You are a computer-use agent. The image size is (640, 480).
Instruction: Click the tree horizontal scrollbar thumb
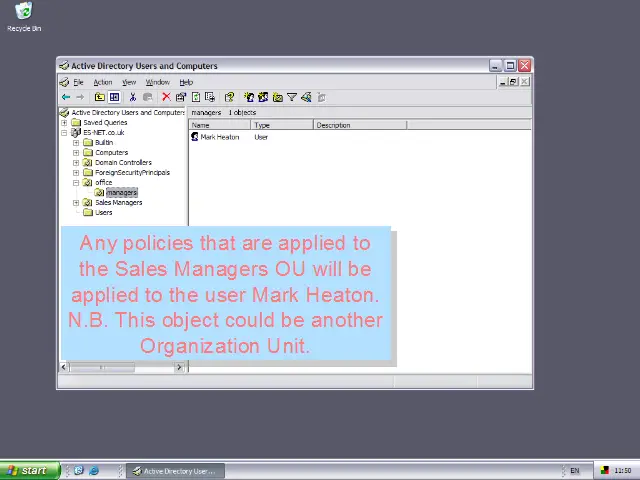(x=102, y=367)
